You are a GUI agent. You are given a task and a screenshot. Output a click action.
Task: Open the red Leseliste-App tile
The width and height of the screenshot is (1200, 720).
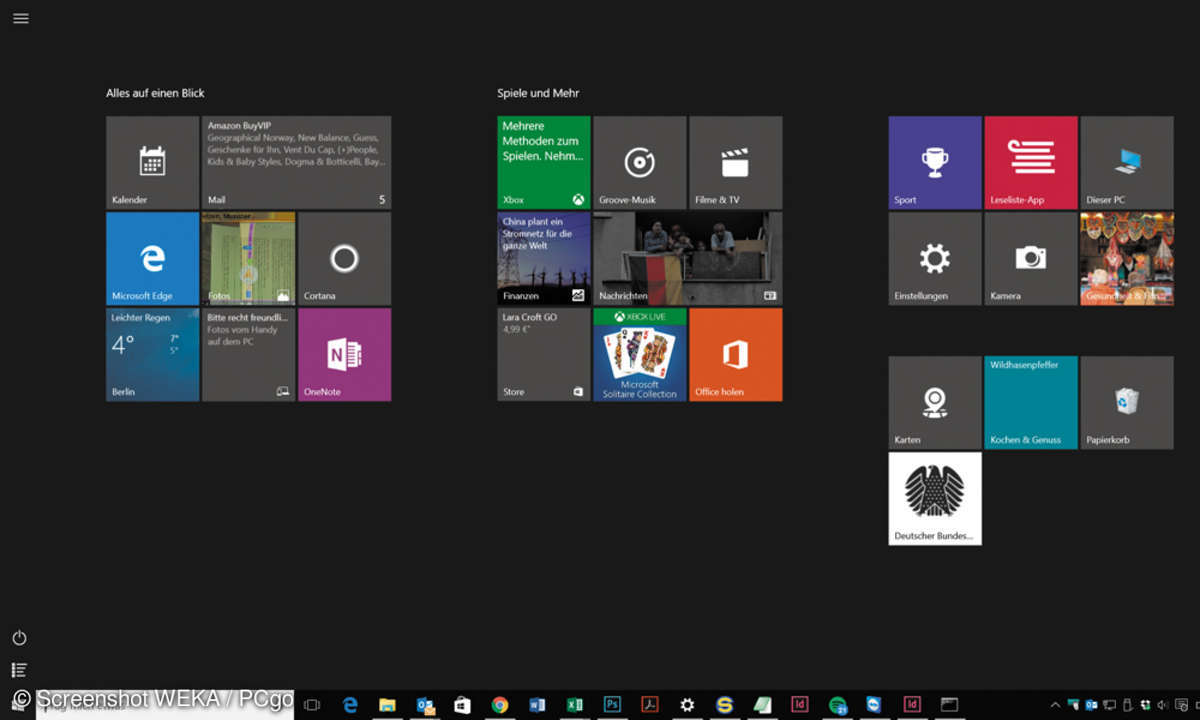point(1031,162)
